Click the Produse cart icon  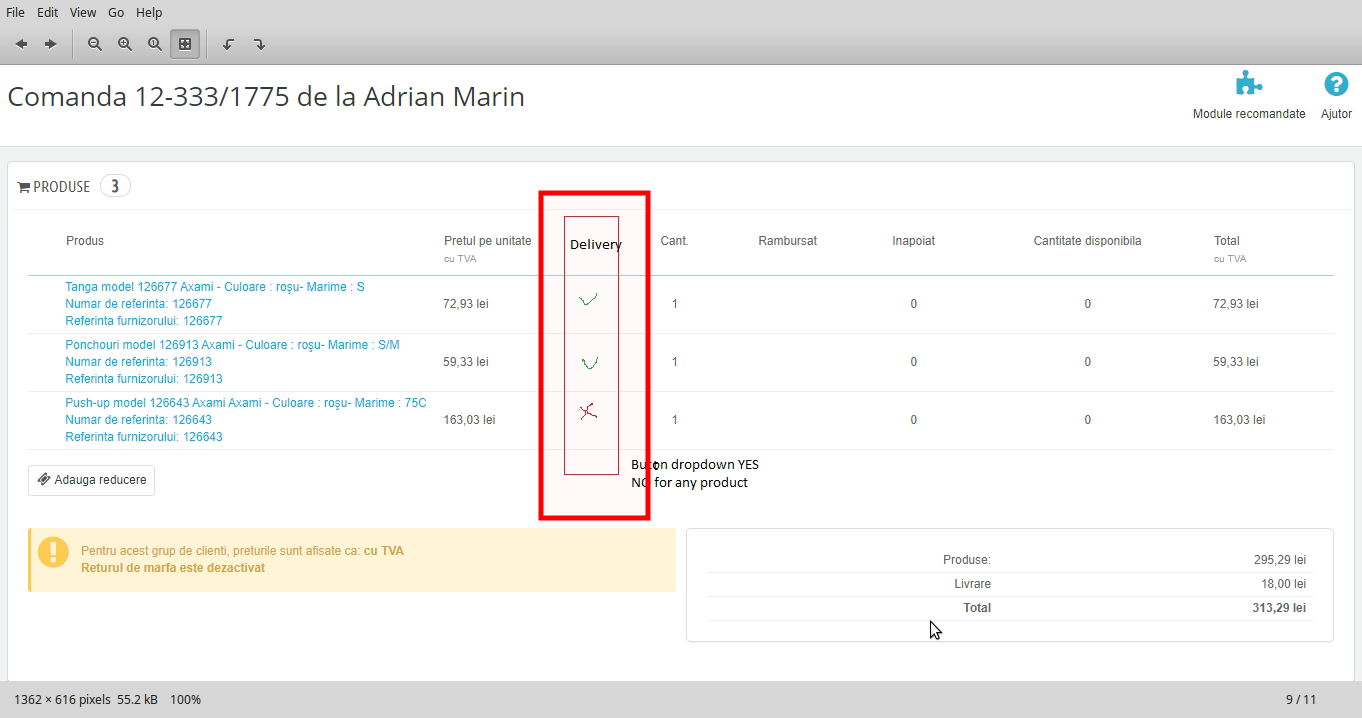[x=24, y=187]
